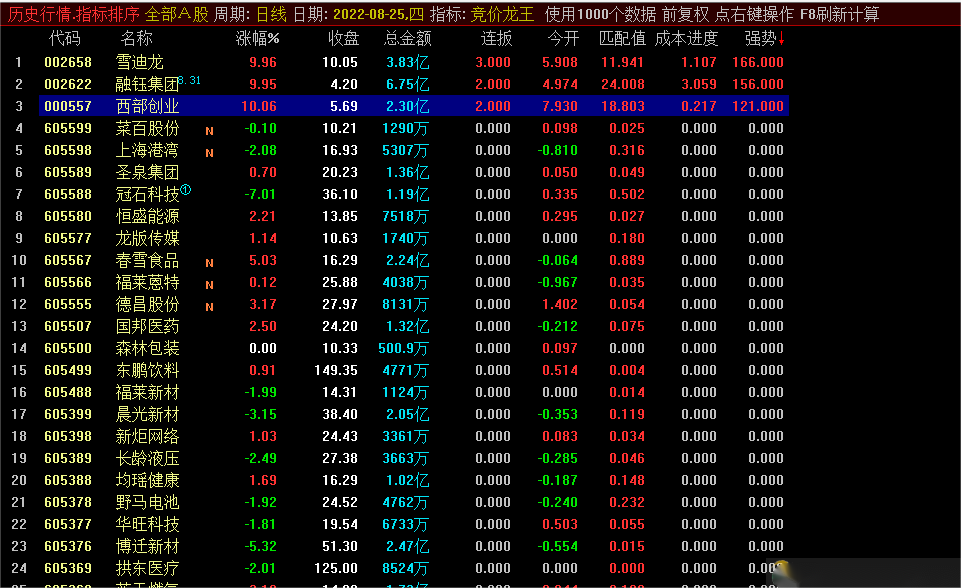Select stock code 000557
961x588 pixels.
tap(68, 106)
